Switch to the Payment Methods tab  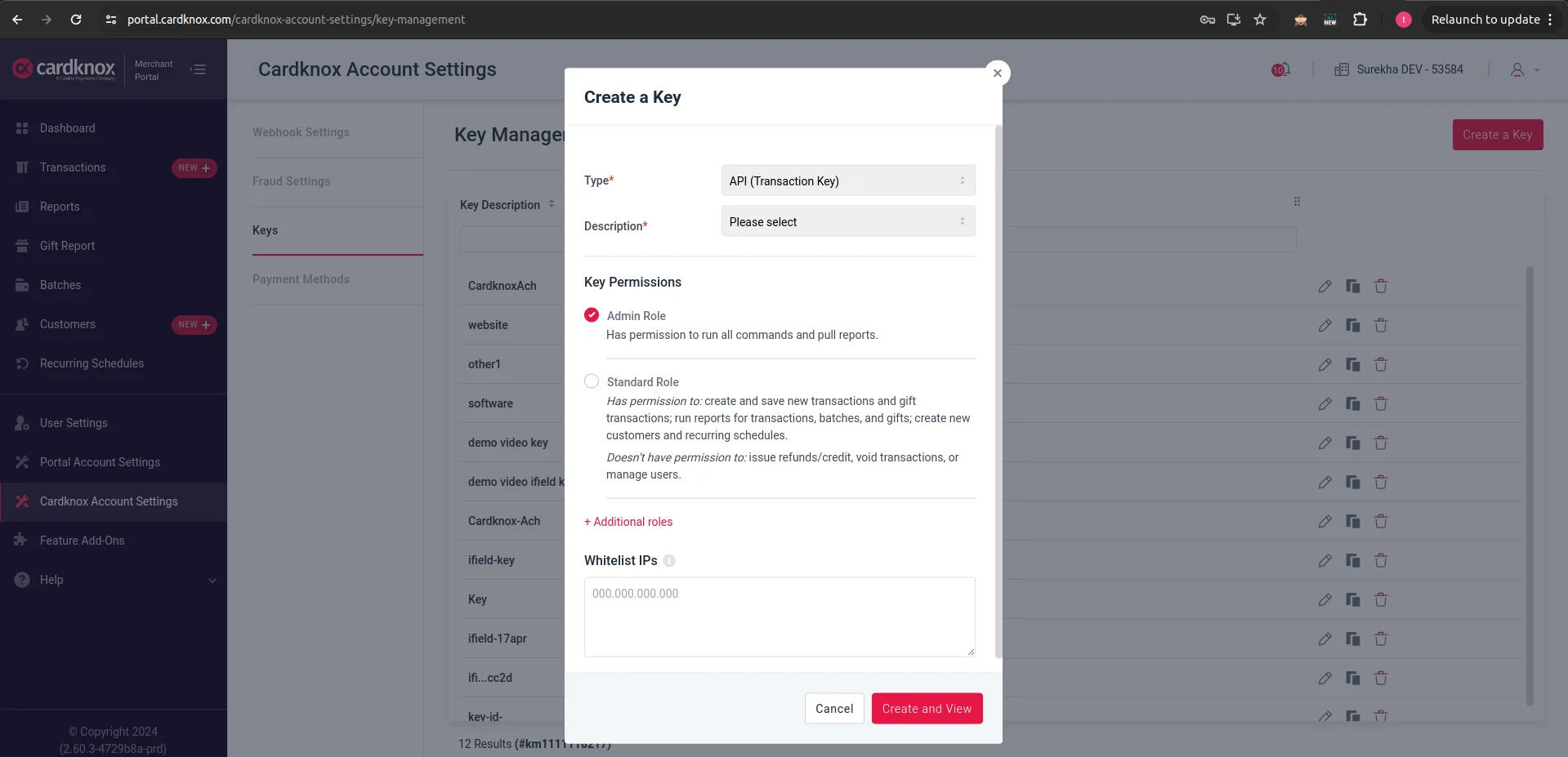[x=301, y=279]
